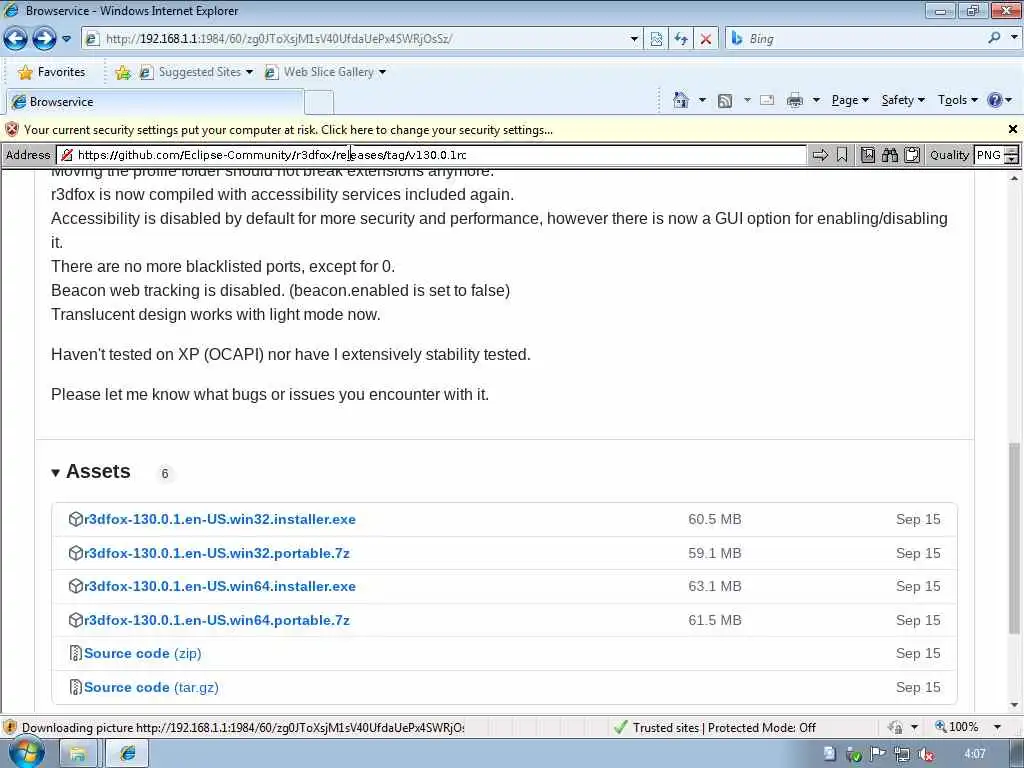This screenshot has height=768, width=1024.
Task: Open the Page menu
Action: 850,100
